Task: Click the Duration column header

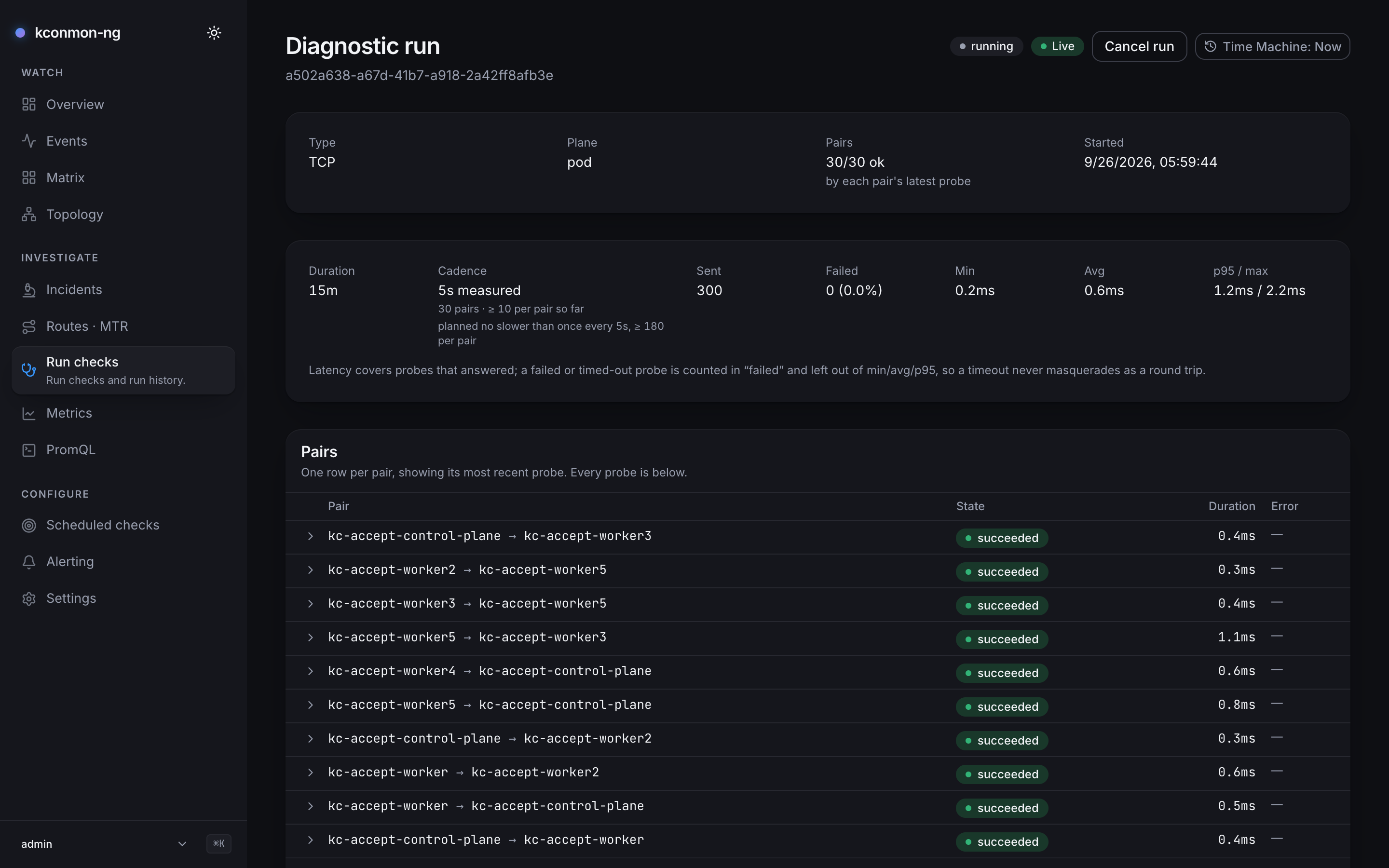Action: pyautogui.click(x=1231, y=506)
